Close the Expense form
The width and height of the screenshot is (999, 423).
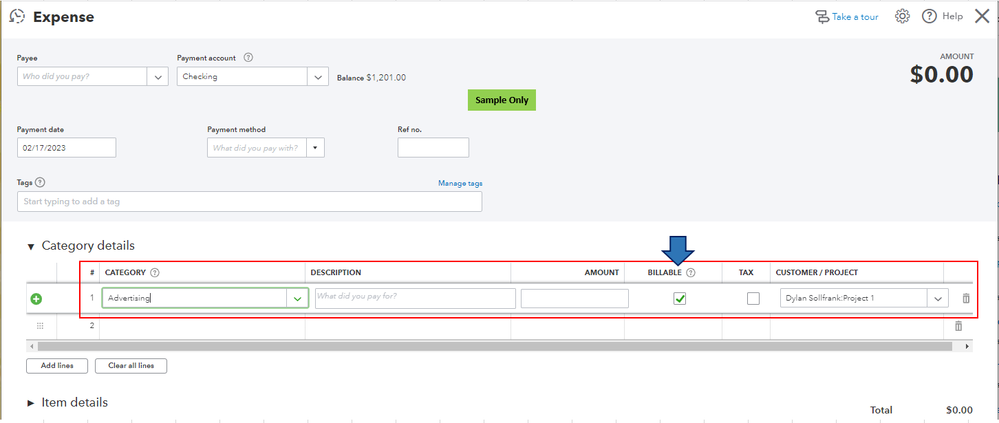[982, 17]
